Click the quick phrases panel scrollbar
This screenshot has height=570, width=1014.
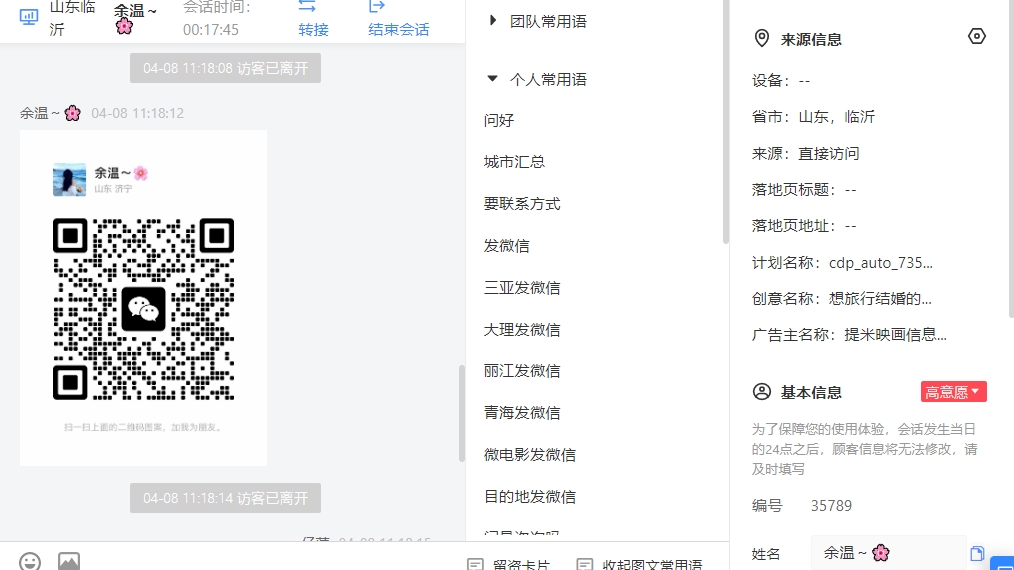click(726, 122)
